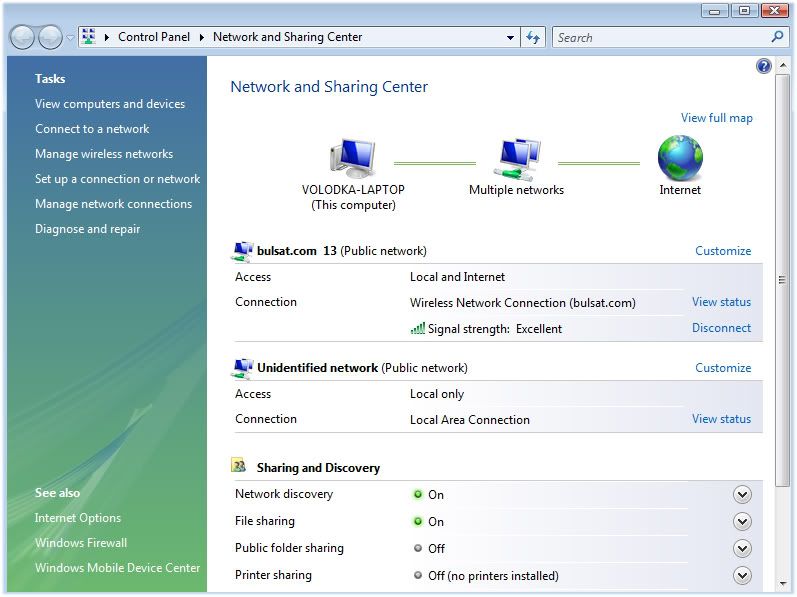
Task: Expand the Network discovery settings
Action: pos(742,494)
